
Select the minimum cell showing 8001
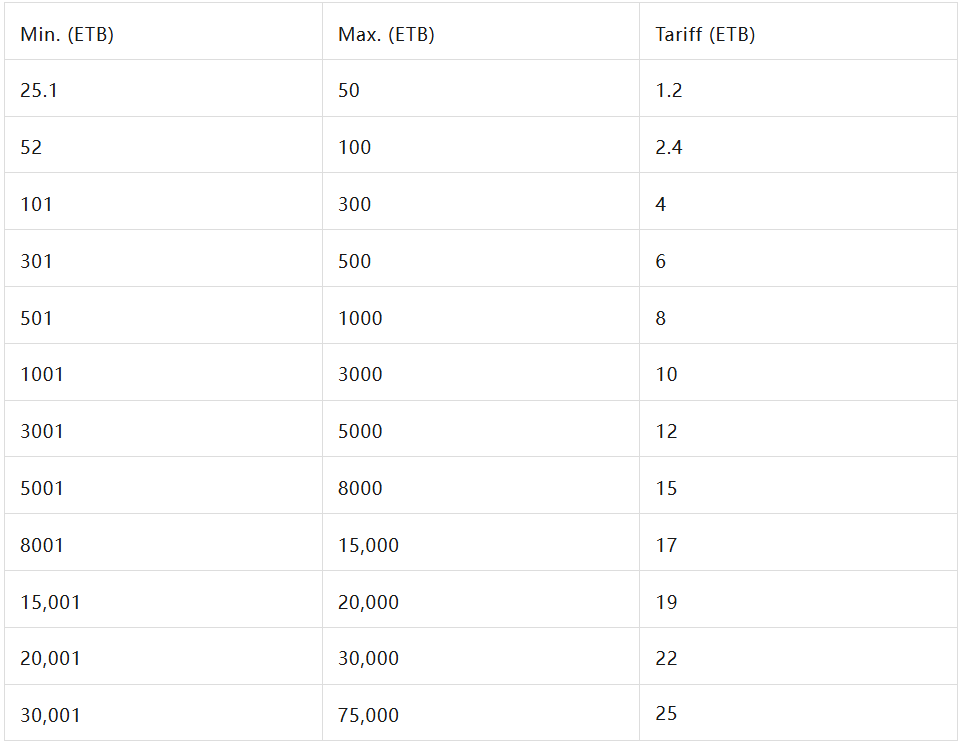coord(42,545)
